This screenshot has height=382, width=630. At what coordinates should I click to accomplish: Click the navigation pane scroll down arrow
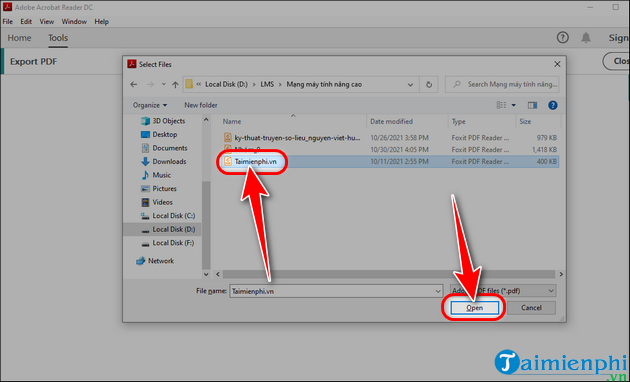coord(206,274)
